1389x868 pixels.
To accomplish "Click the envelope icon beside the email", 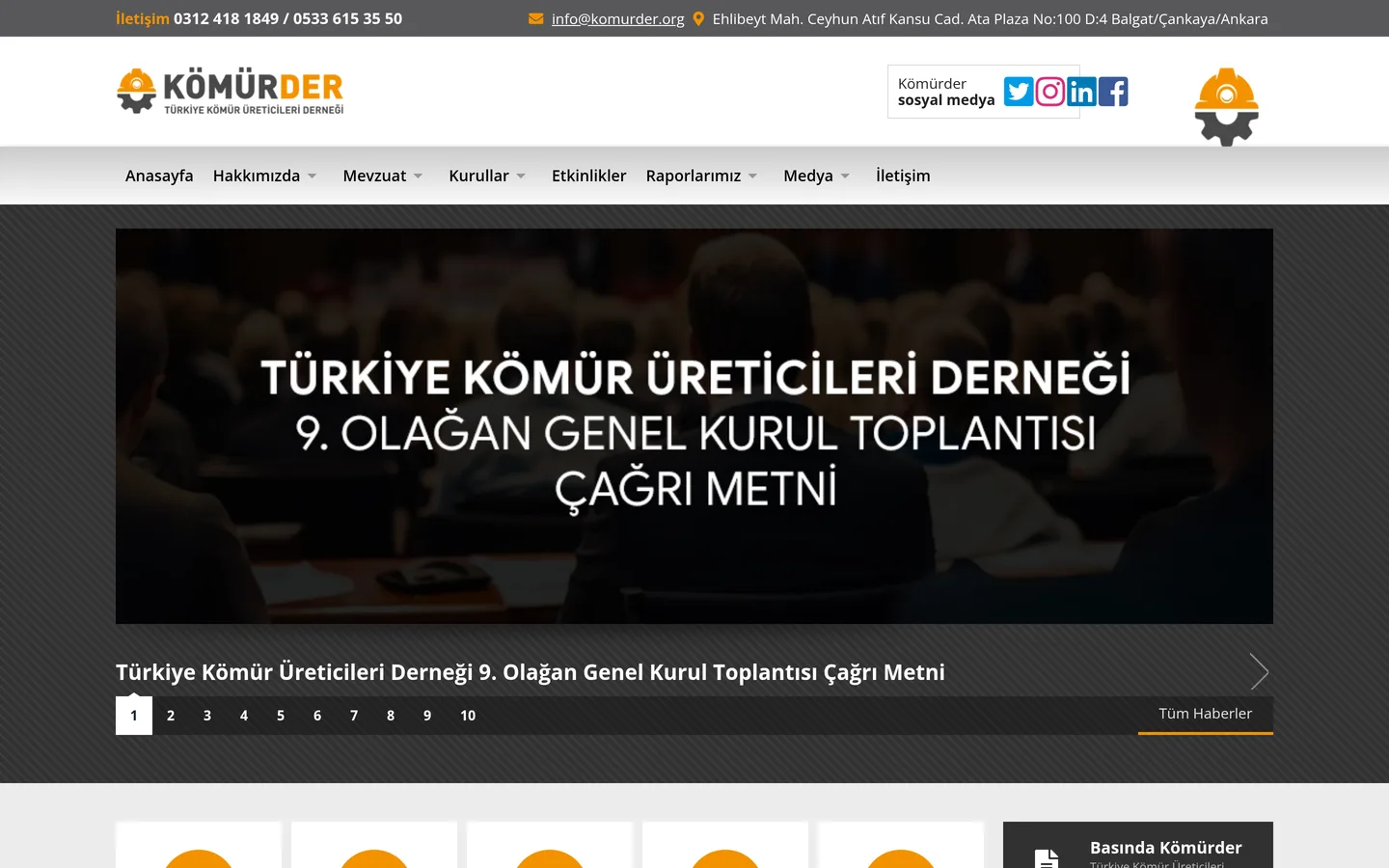I will (536, 18).
